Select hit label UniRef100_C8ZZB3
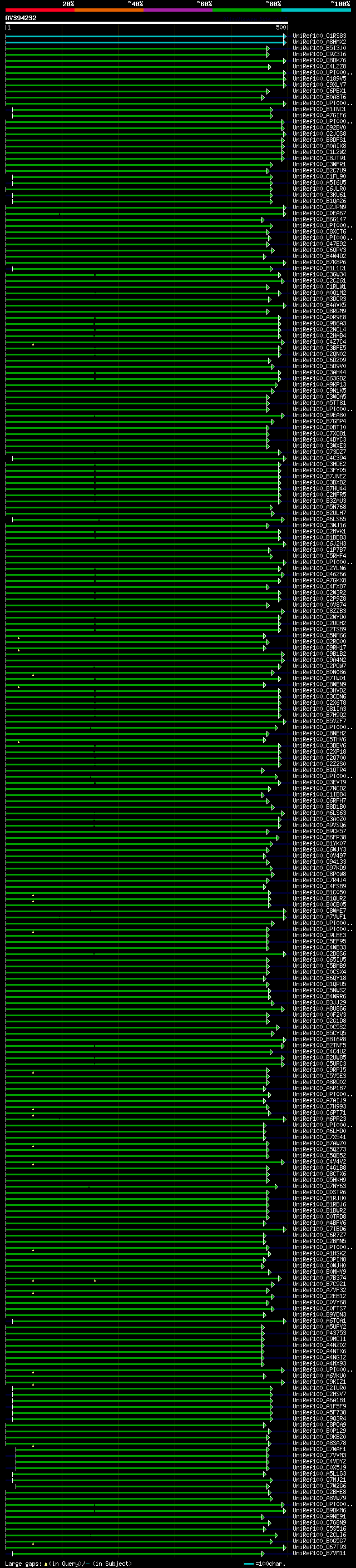This screenshot has height=1568, width=356. pos(319,611)
